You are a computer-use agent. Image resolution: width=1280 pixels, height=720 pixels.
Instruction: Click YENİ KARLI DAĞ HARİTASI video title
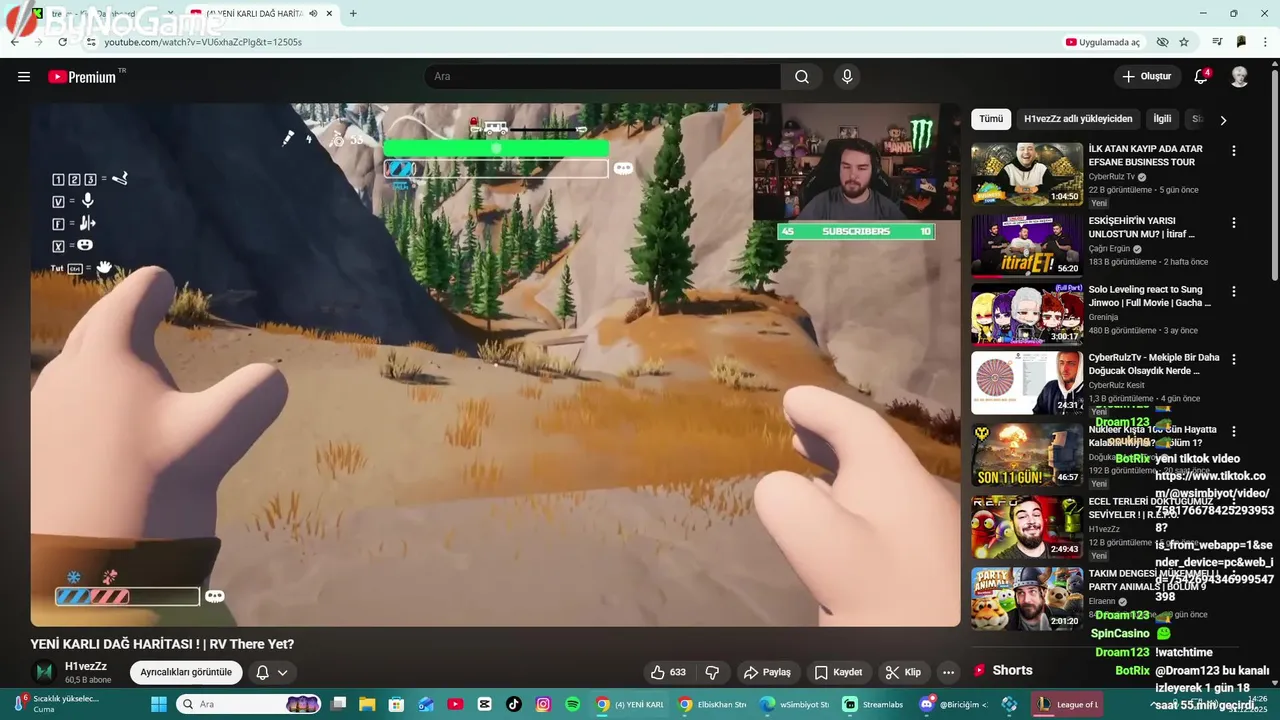[162, 644]
